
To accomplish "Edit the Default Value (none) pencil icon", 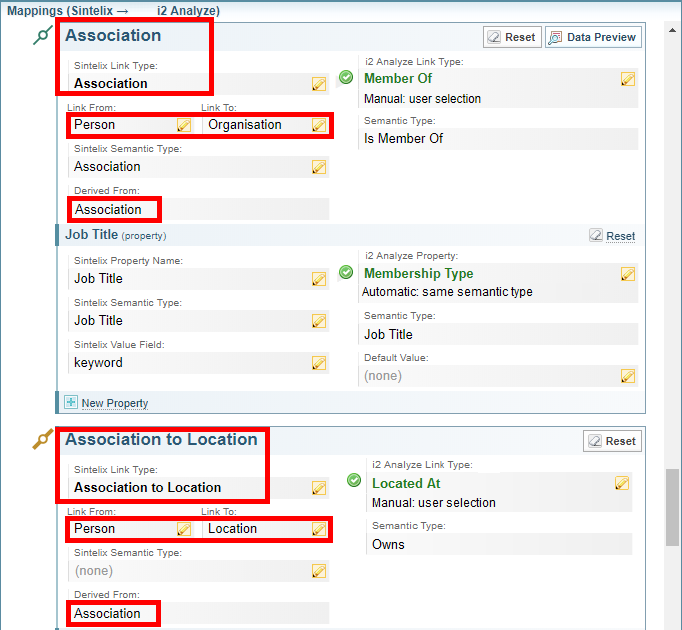I will click(628, 376).
